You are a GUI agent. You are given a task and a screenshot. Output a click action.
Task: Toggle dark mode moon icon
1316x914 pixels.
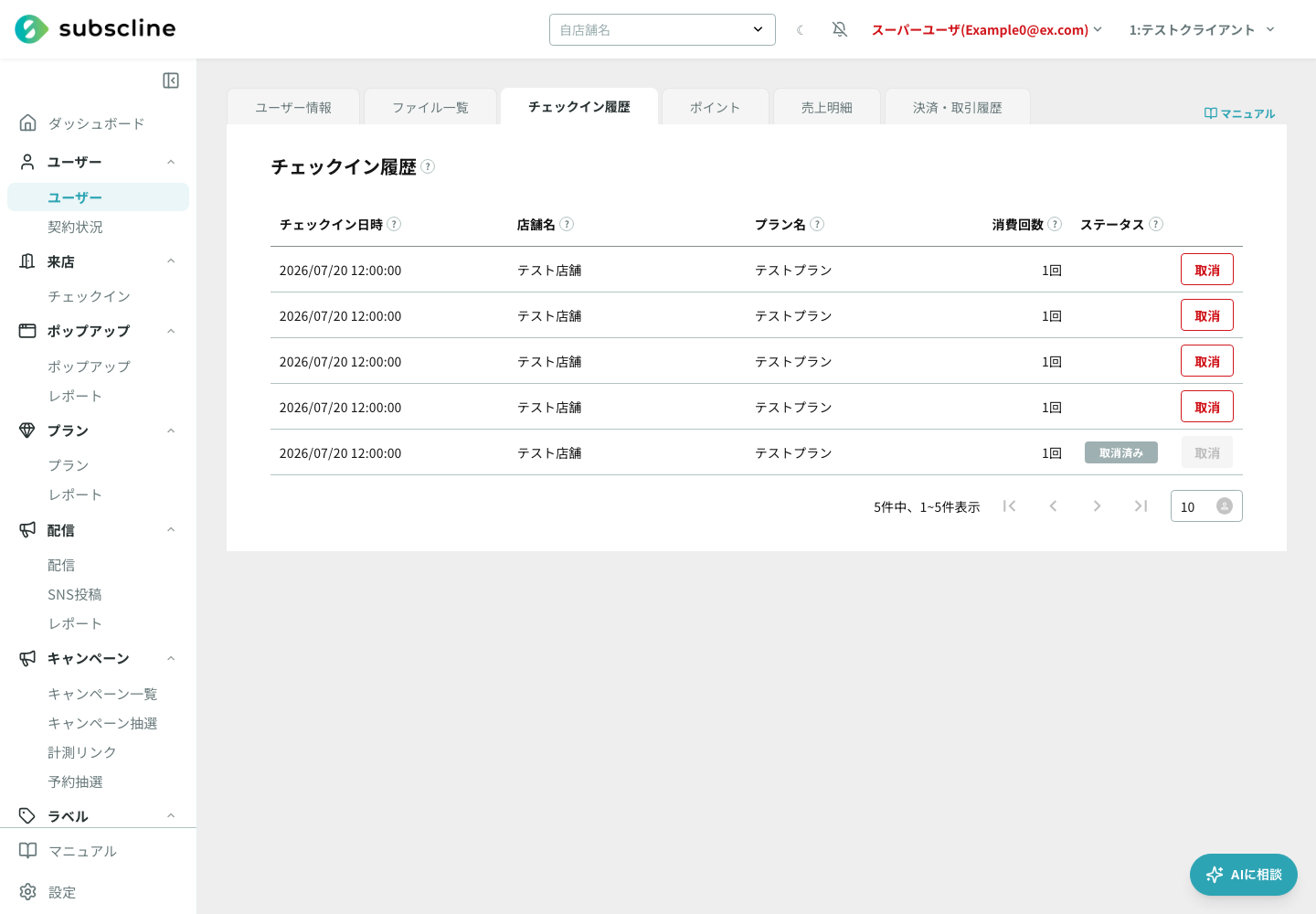(x=801, y=30)
